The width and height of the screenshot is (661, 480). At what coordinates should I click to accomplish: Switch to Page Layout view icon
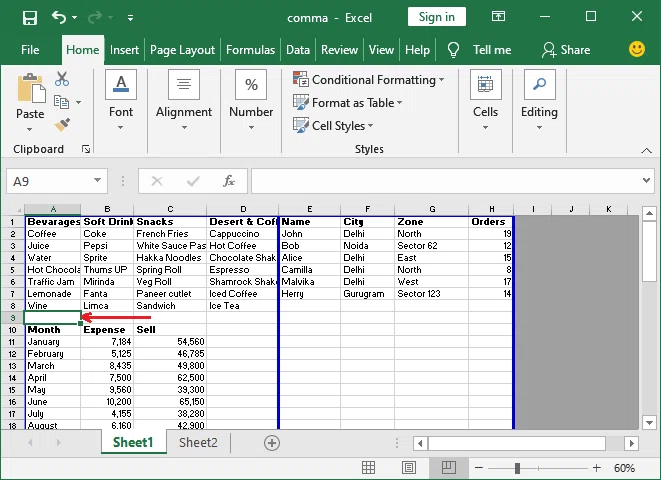[x=408, y=467]
